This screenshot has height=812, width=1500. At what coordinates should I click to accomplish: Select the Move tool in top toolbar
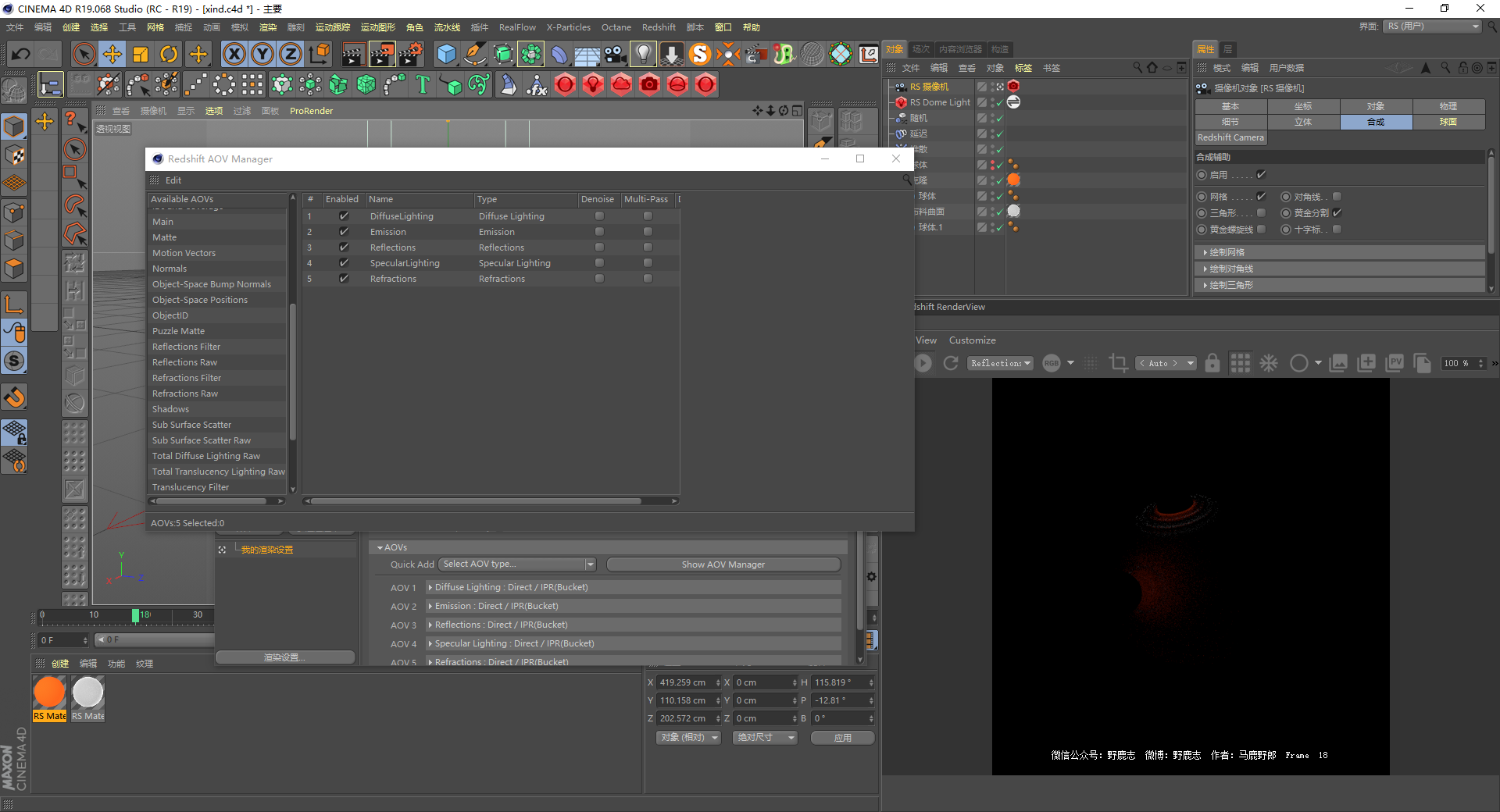tap(112, 54)
